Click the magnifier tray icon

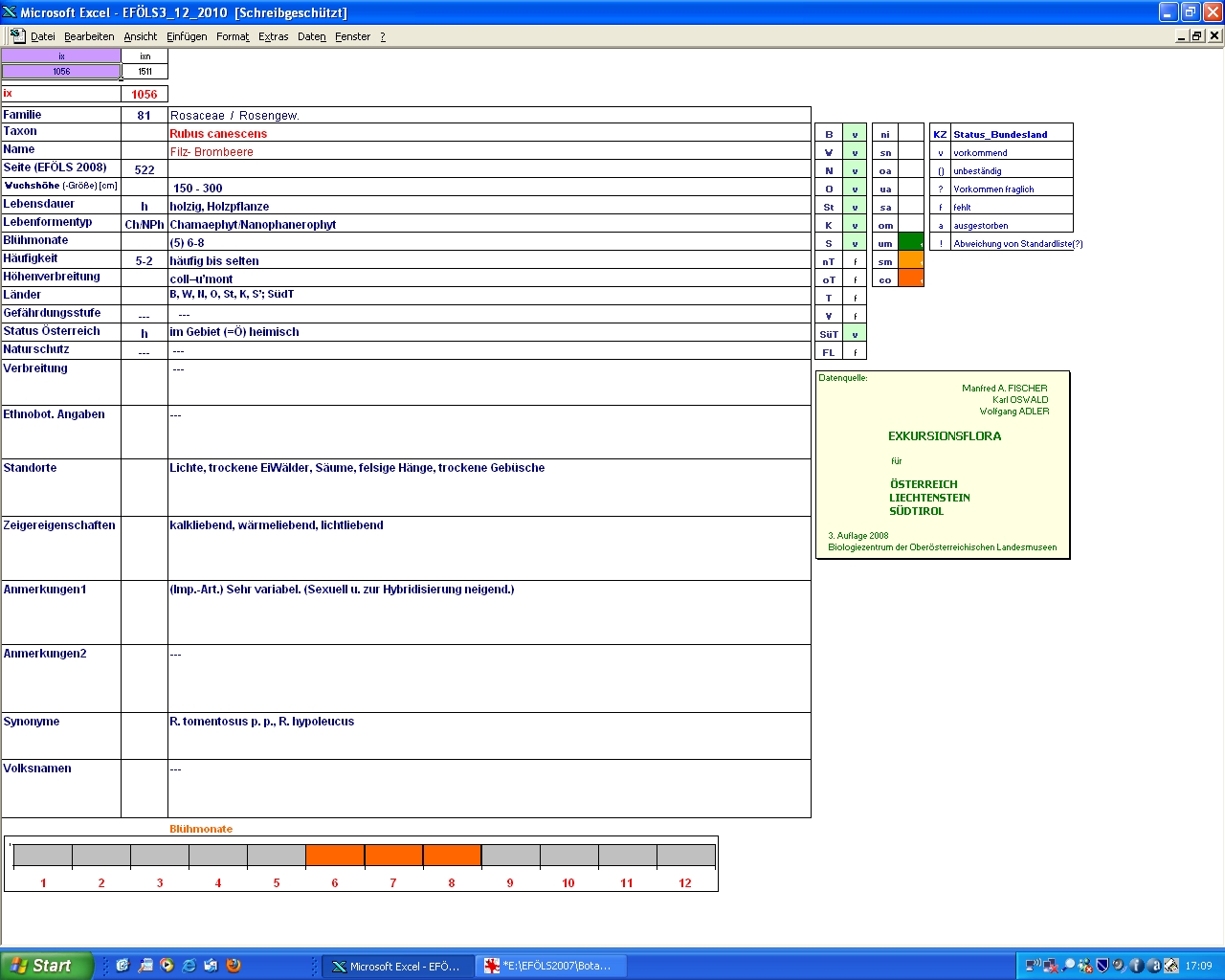[1068, 966]
